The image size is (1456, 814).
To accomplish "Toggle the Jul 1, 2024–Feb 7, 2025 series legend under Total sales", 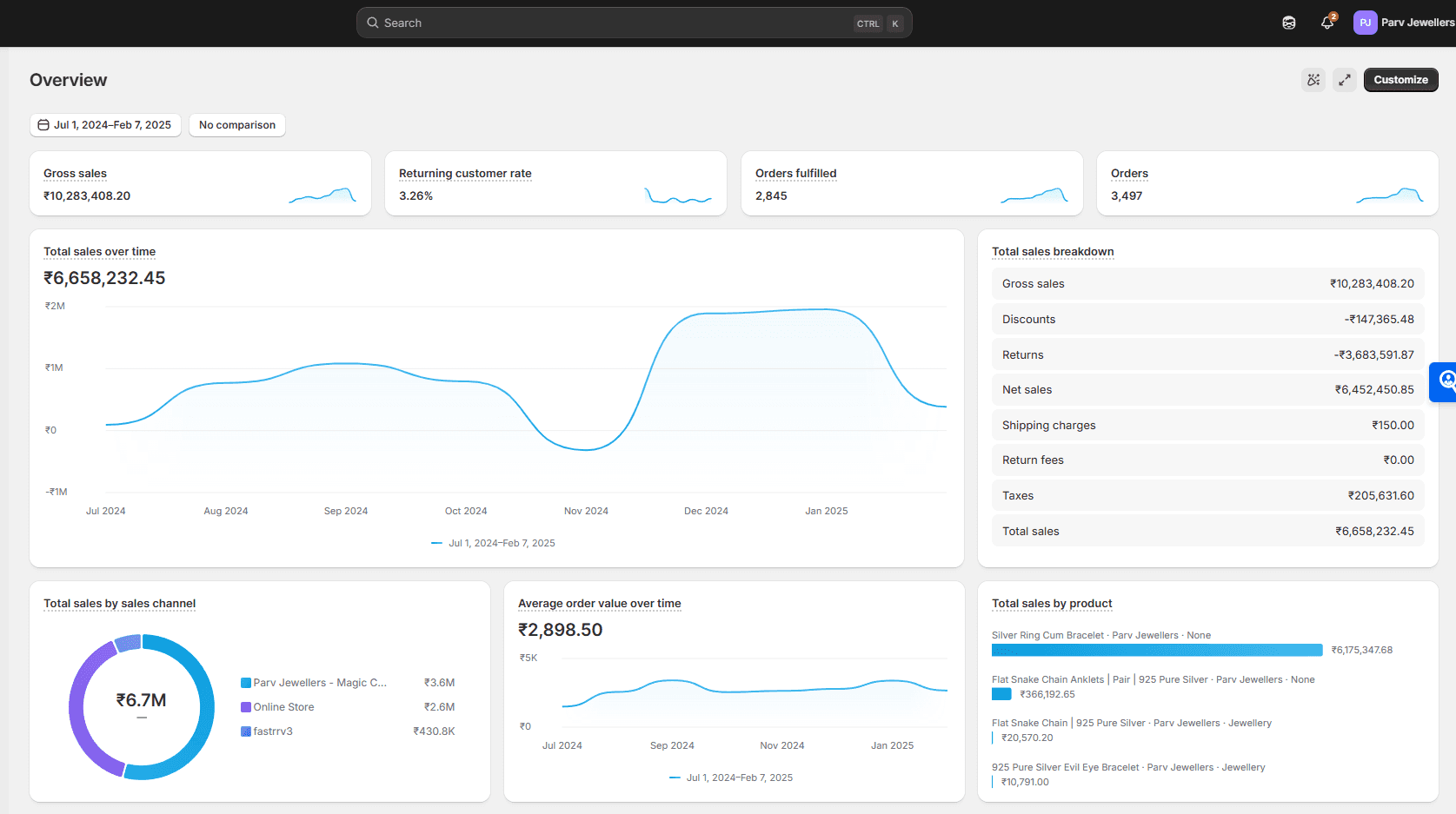I will (493, 543).
